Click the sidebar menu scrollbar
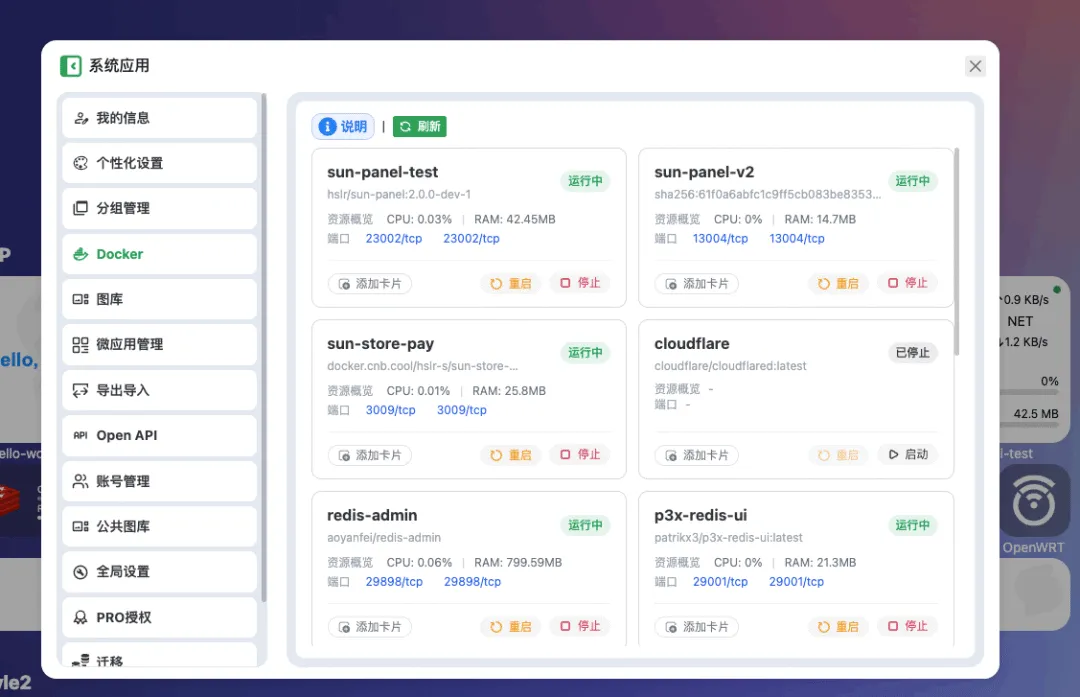Image resolution: width=1080 pixels, height=697 pixels. [263, 348]
